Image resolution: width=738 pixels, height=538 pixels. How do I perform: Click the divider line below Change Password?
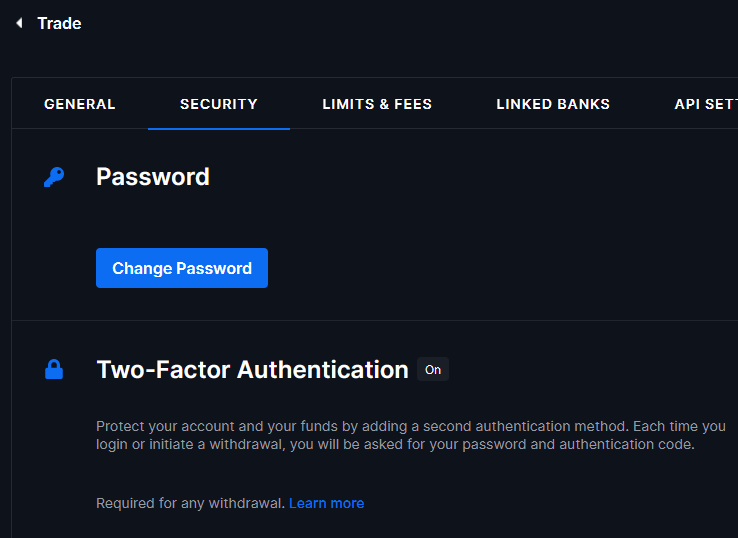coord(375,320)
